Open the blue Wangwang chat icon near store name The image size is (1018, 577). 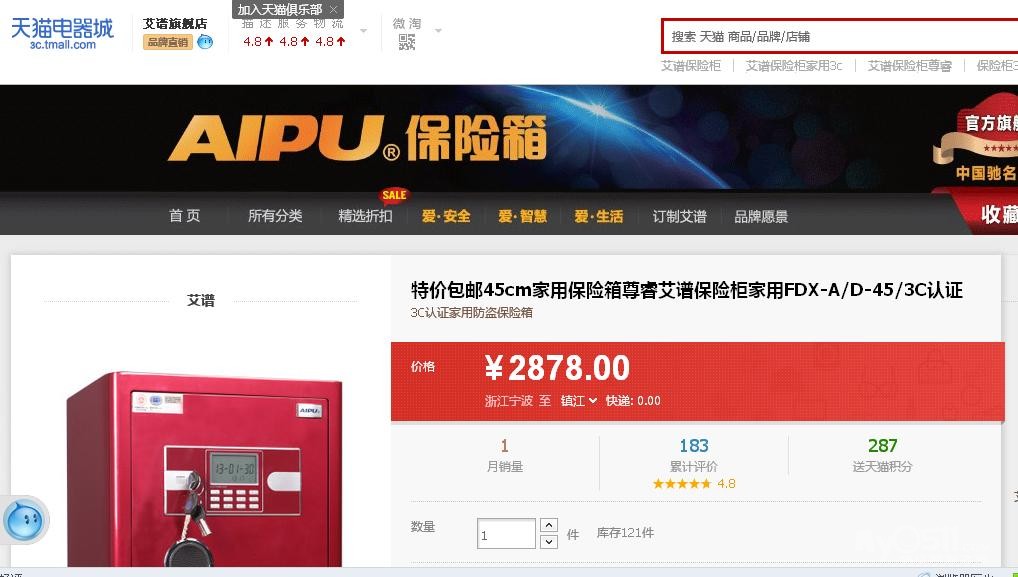[x=205, y=42]
